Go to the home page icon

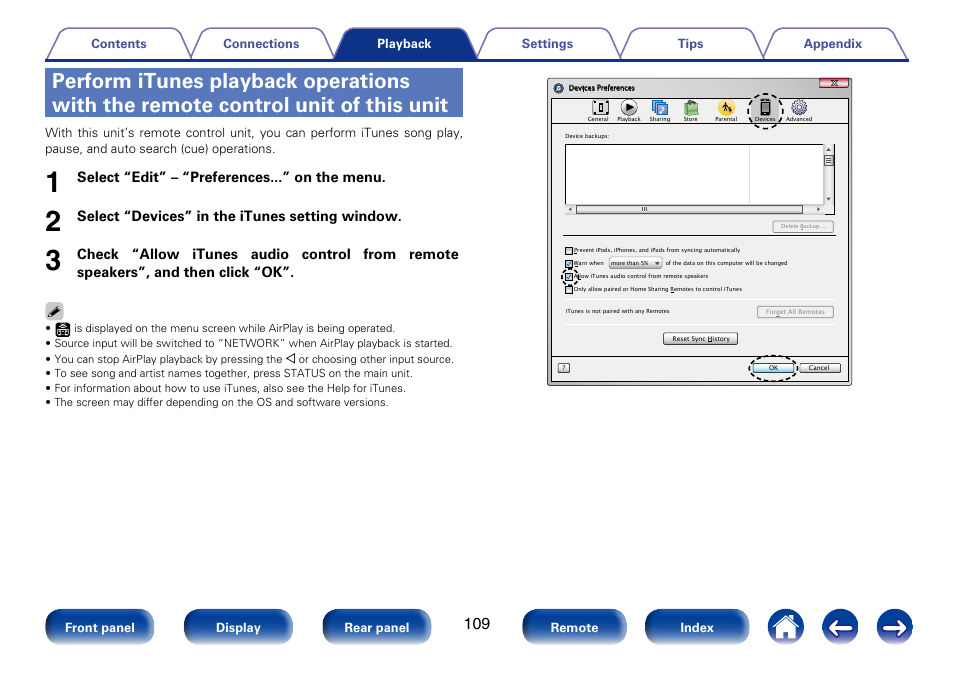pyautogui.click(x=785, y=627)
